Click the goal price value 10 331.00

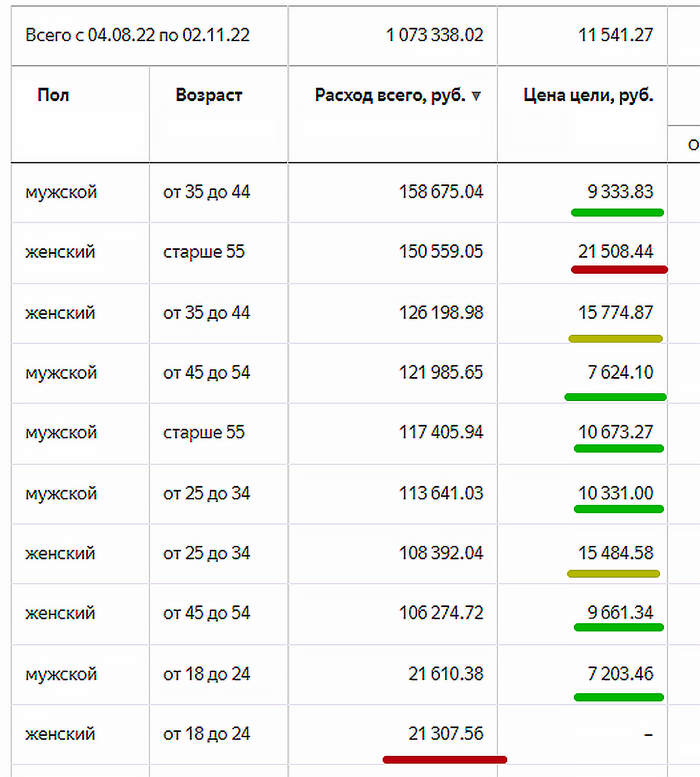click(615, 493)
